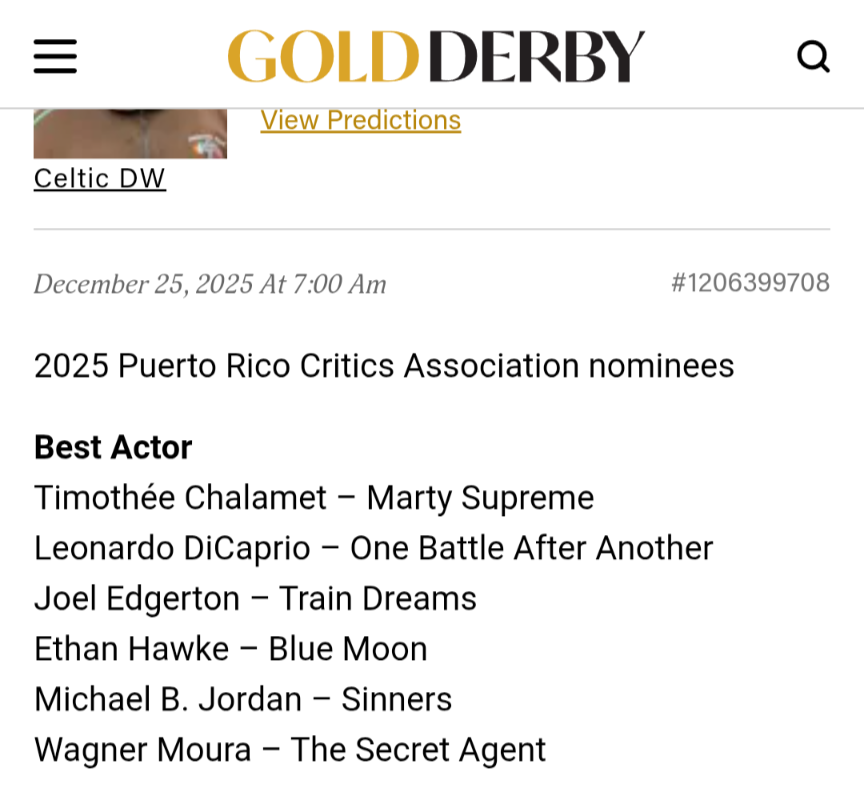Click Wagner Moura's name
Screen dimensions: 864x797
(142, 750)
